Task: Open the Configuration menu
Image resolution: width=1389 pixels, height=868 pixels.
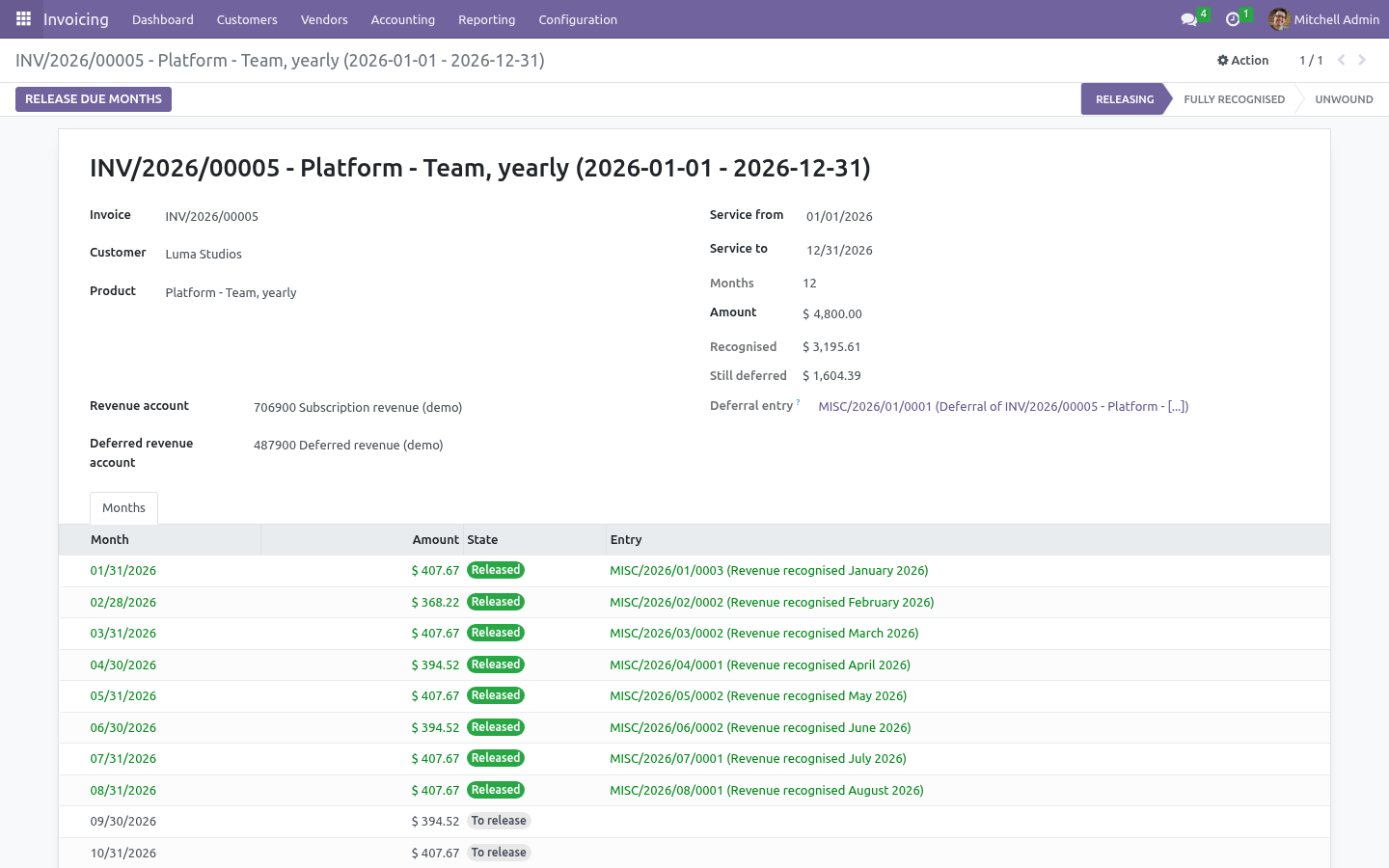Action: [x=578, y=19]
